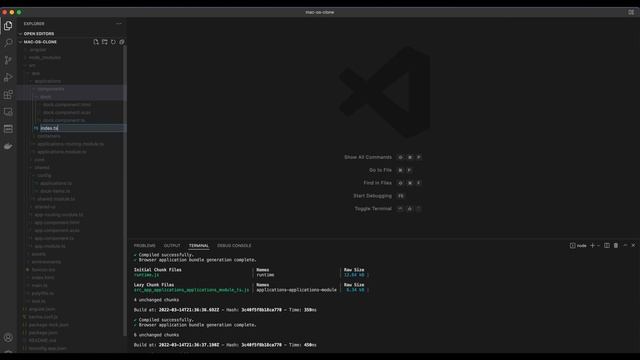Collapse the MAC-OS-CLONE project section
Image resolution: width=640 pixels, height=360 pixels.
(40, 42)
